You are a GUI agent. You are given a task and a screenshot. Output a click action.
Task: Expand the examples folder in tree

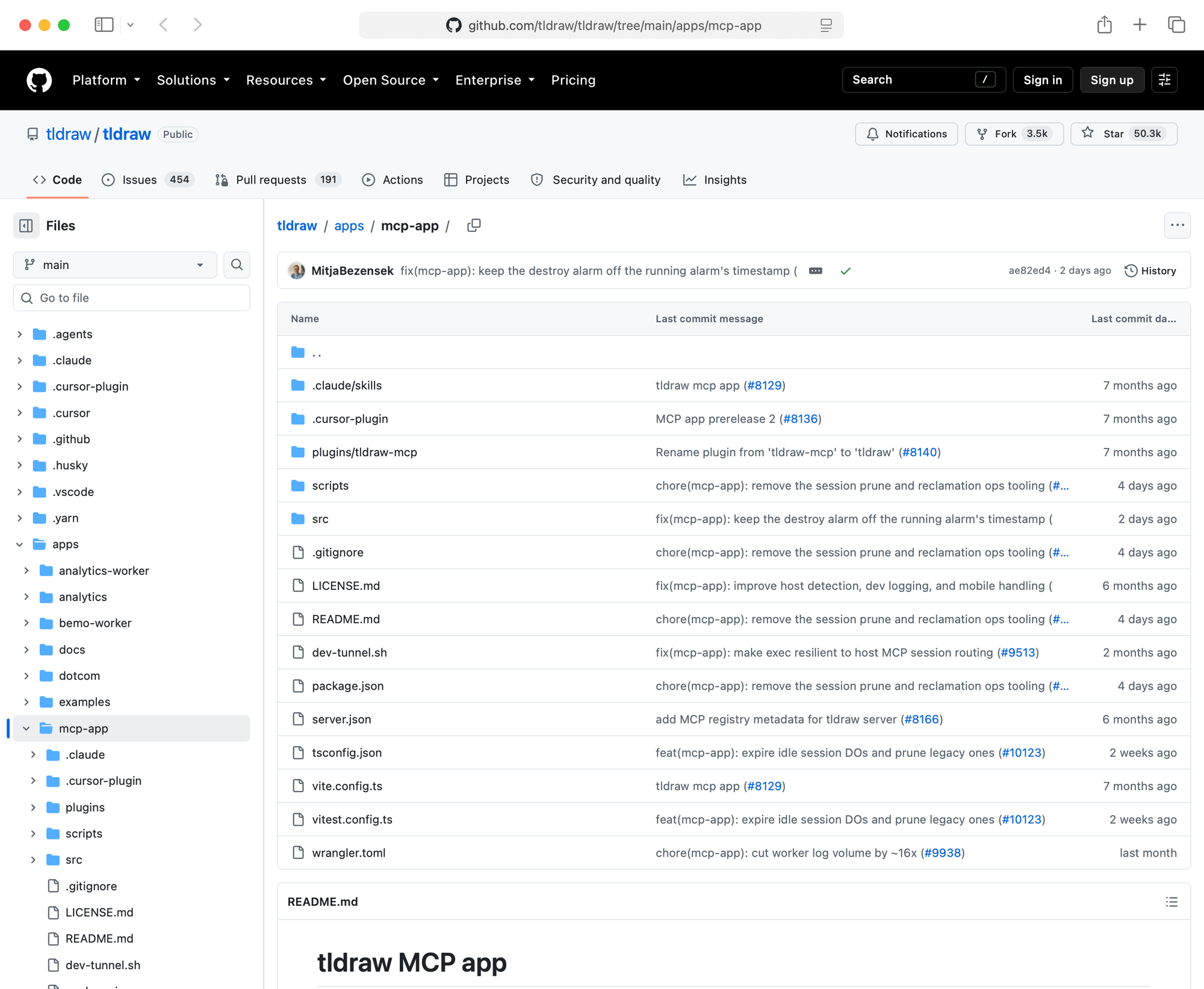(x=26, y=702)
